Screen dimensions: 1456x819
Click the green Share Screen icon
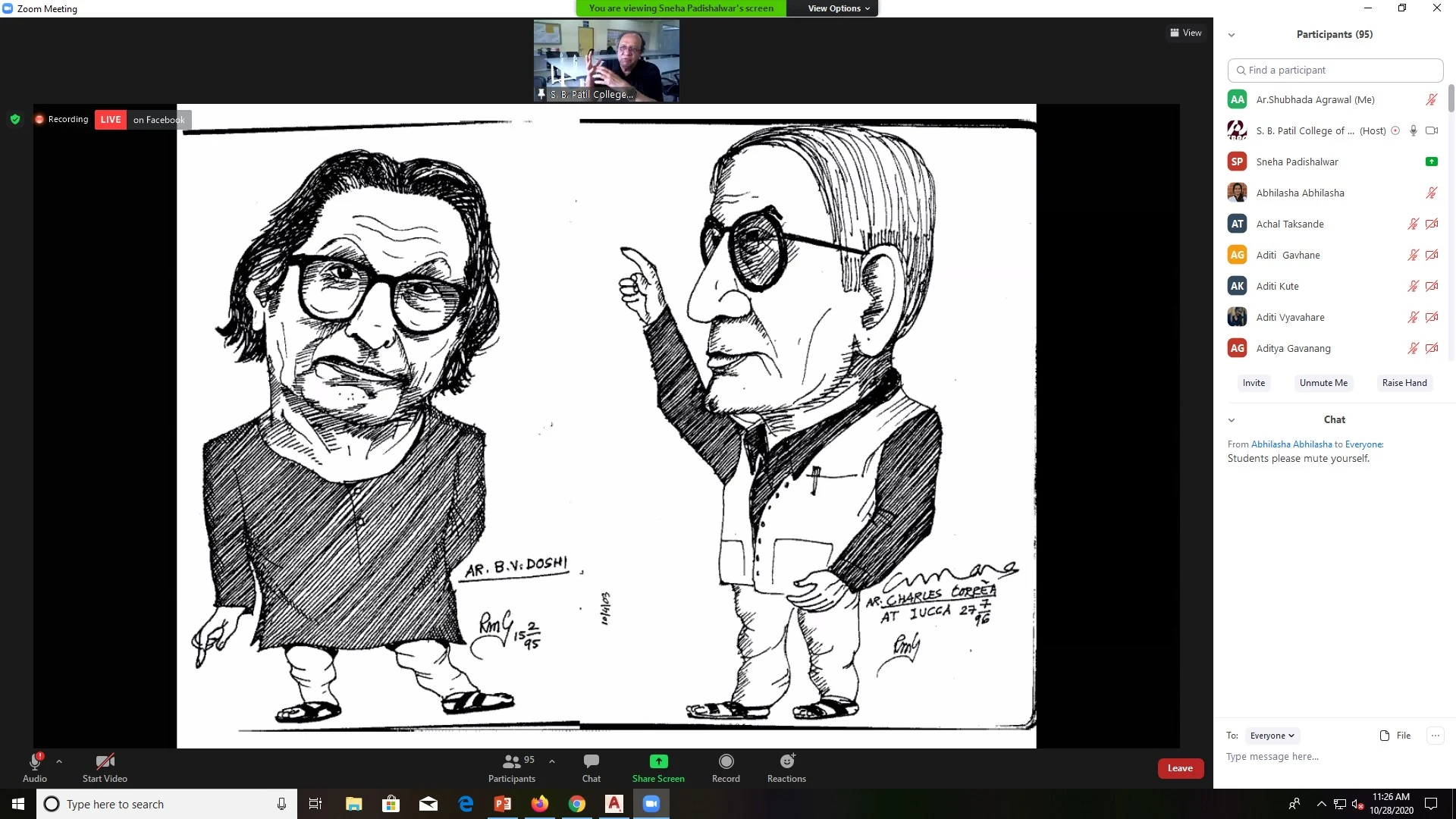(x=658, y=761)
